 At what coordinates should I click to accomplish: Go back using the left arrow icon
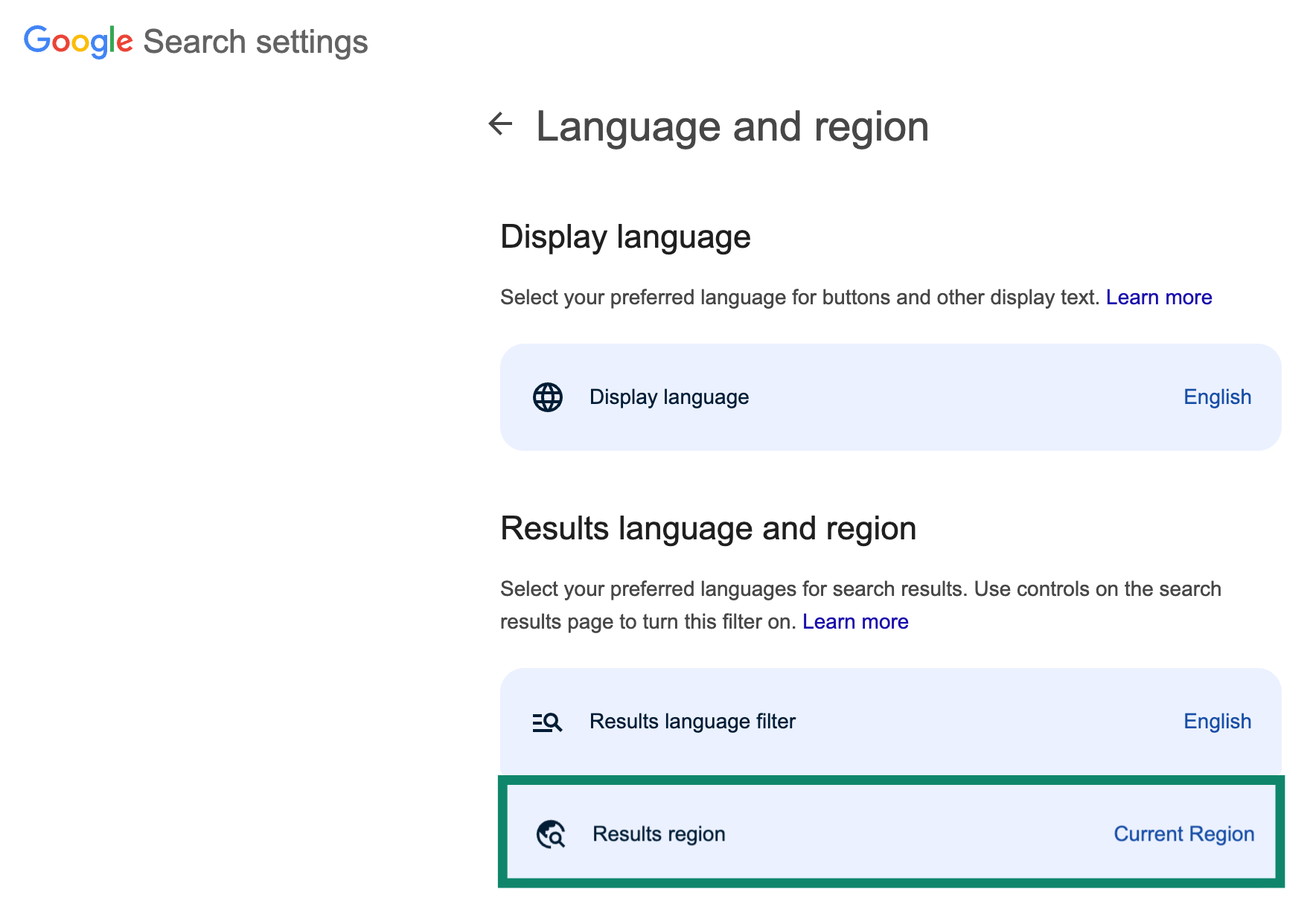pyautogui.click(x=501, y=124)
